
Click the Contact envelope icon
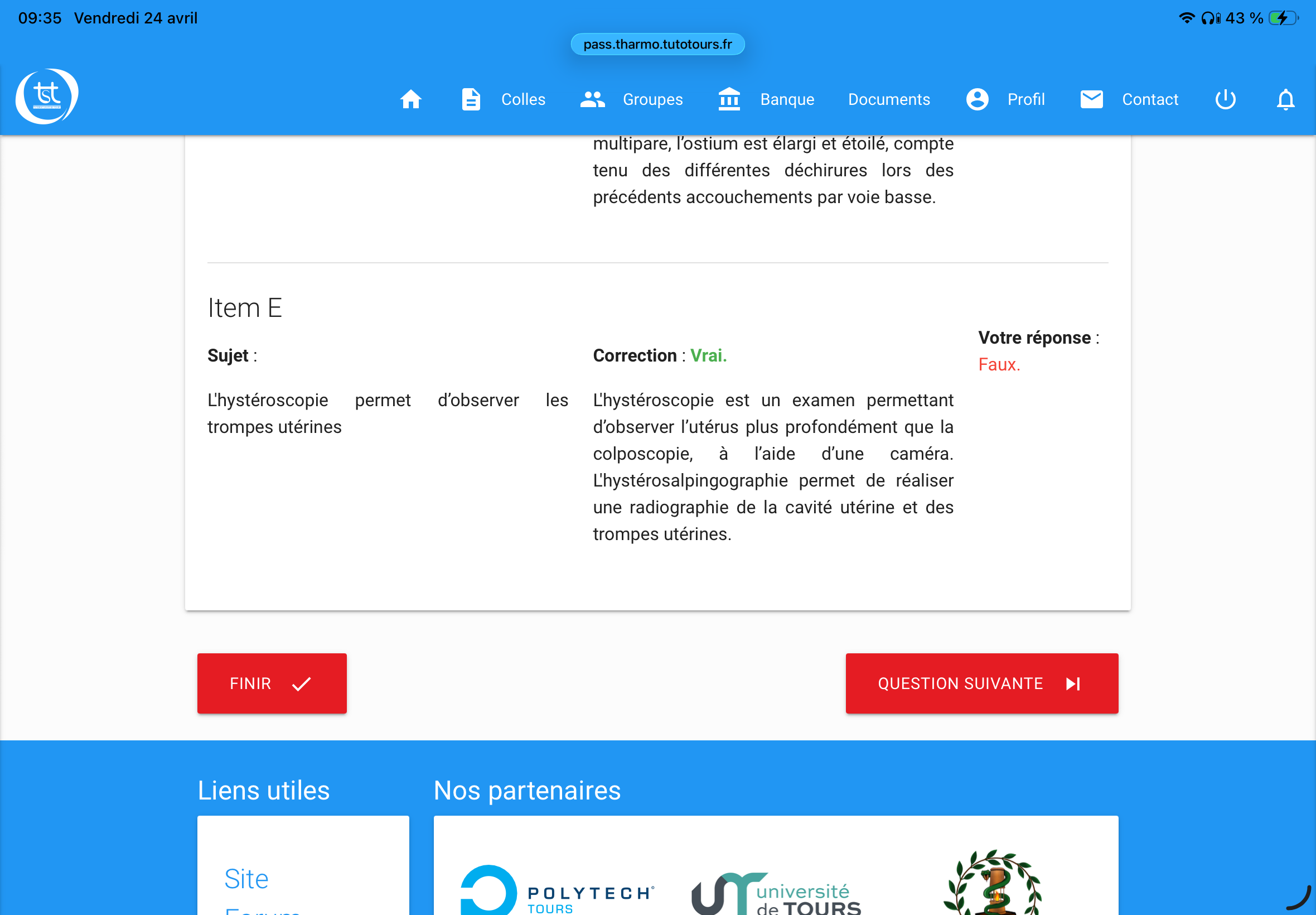(1091, 99)
